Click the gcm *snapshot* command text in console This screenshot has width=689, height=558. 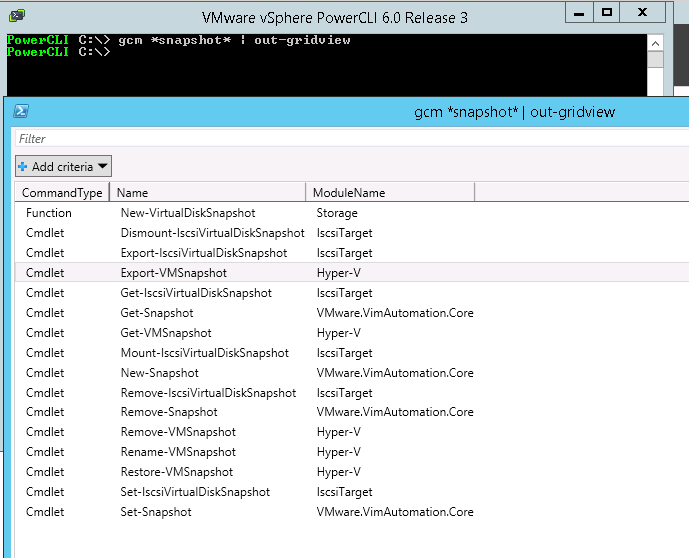pos(234,40)
